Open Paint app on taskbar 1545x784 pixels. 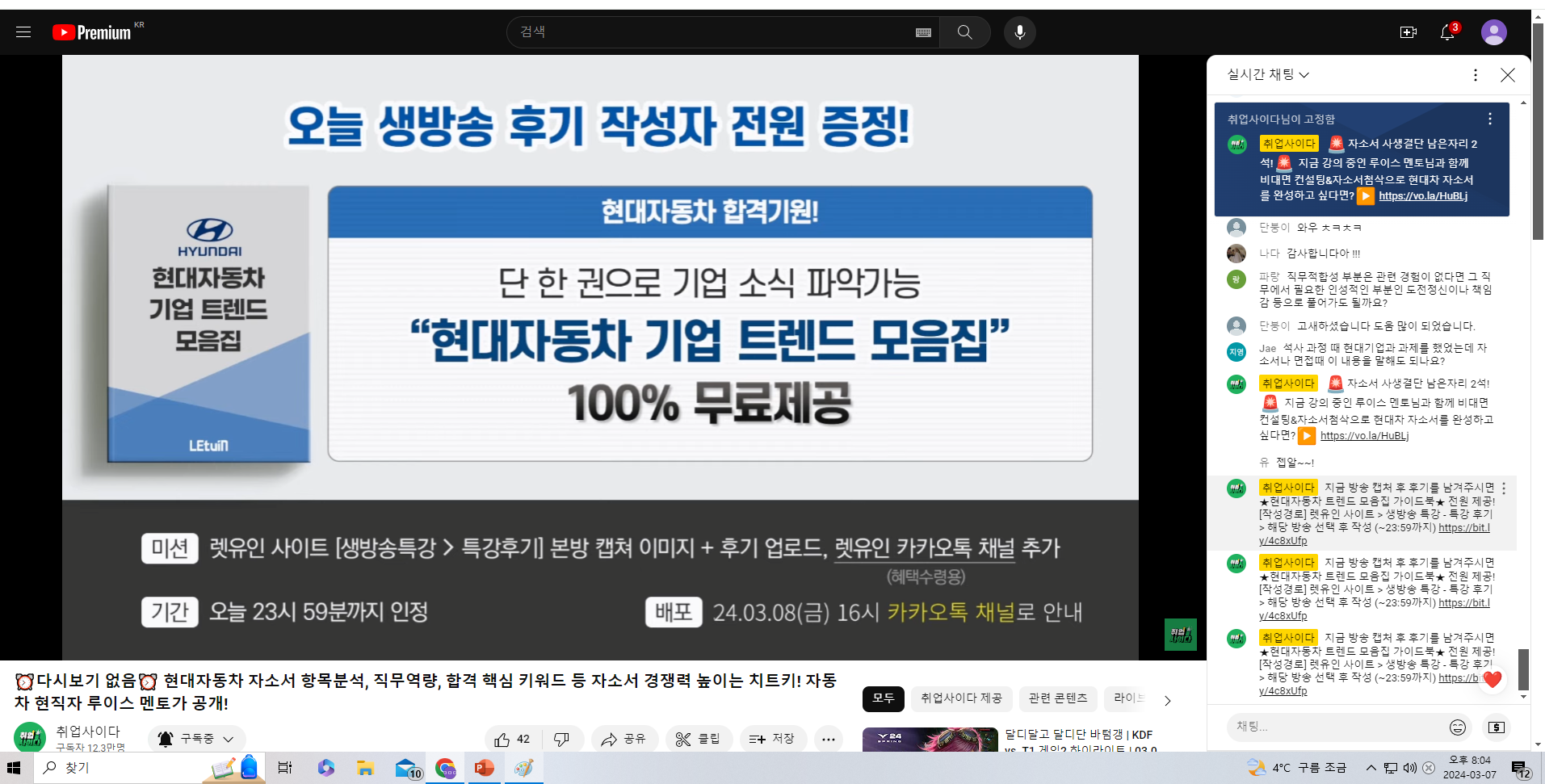[x=524, y=768]
